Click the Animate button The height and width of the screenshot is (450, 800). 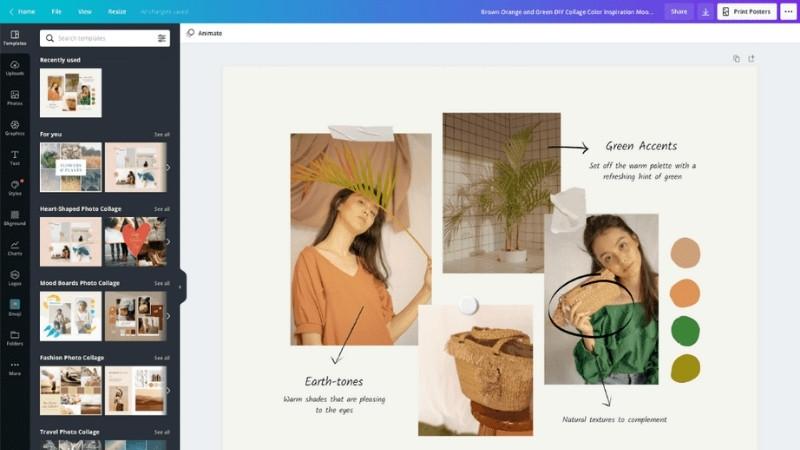[x=205, y=33]
